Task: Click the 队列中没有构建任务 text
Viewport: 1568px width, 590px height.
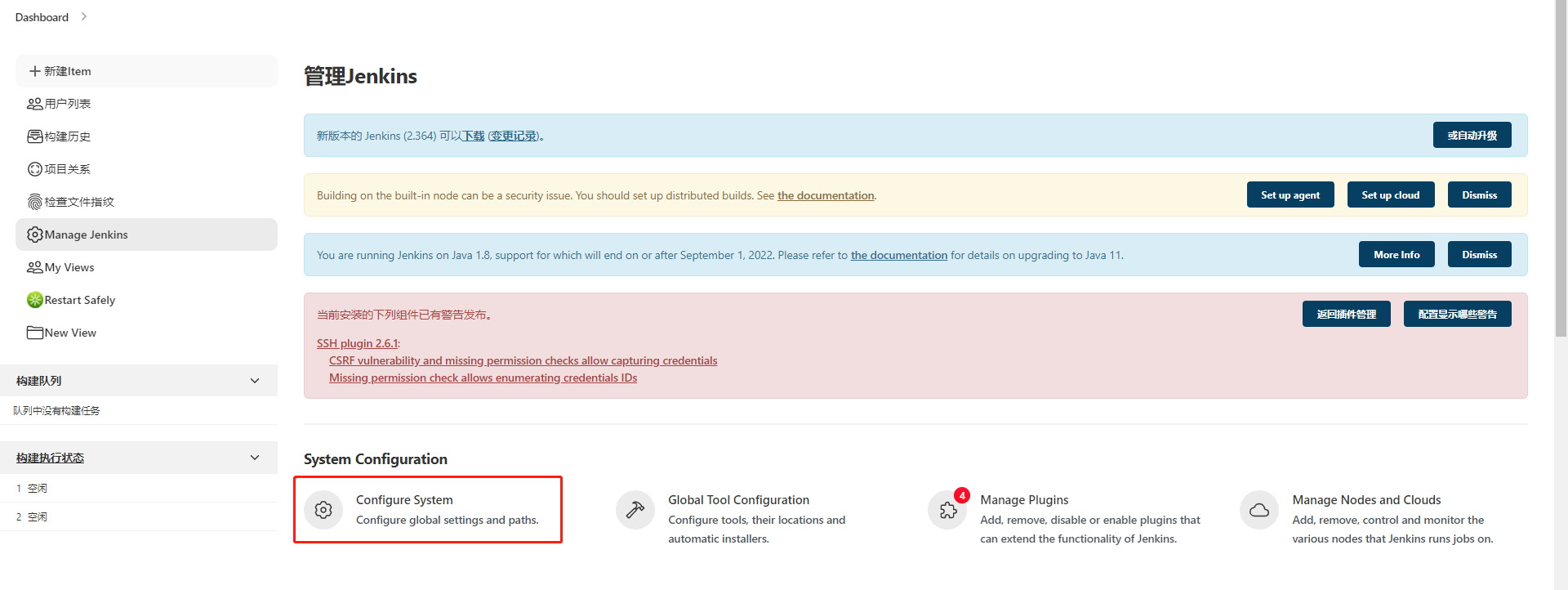Action: 56,410
